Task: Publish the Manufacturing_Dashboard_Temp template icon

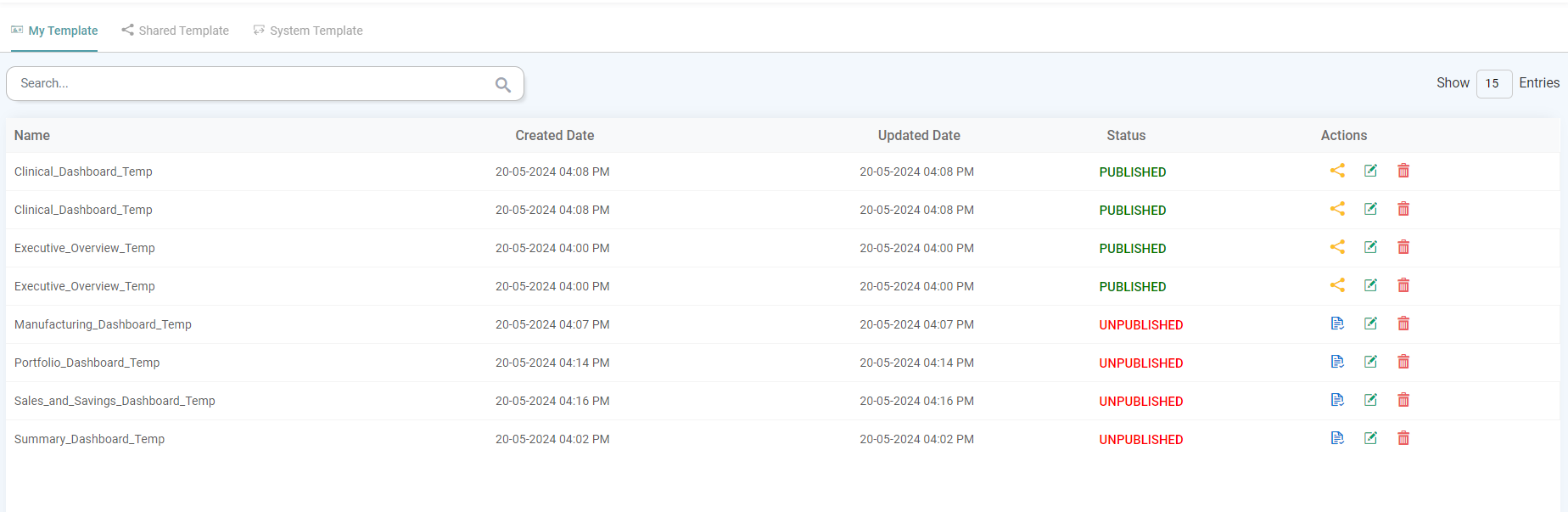Action: [1337, 324]
